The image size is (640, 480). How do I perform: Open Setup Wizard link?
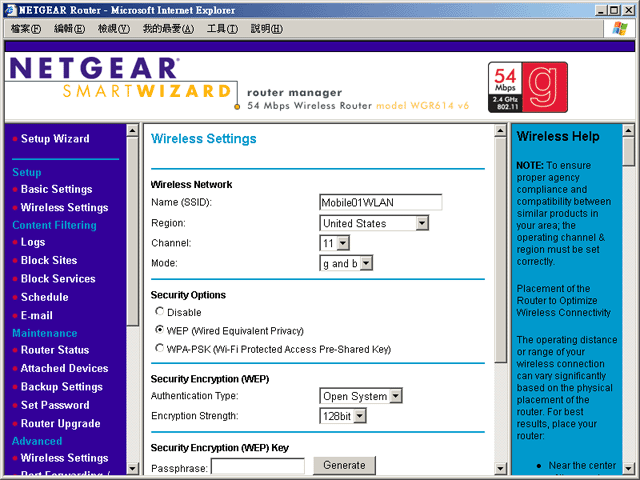click(x=55, y=139)
